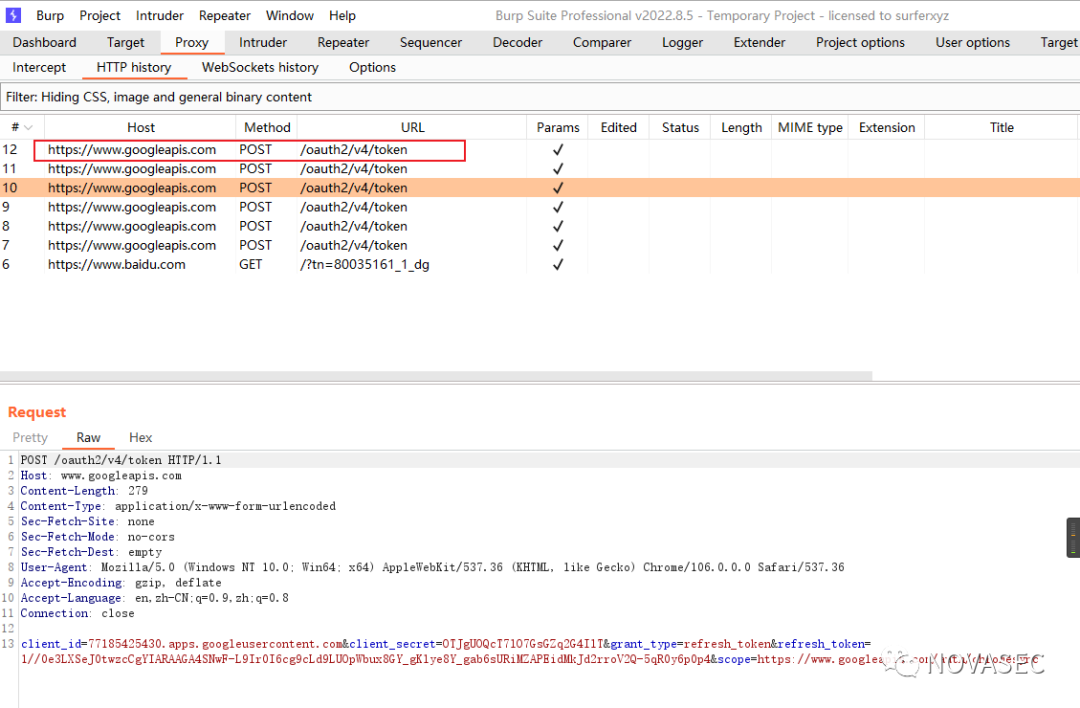
Task: Sort by the Host column header
Action: (141, 127)
